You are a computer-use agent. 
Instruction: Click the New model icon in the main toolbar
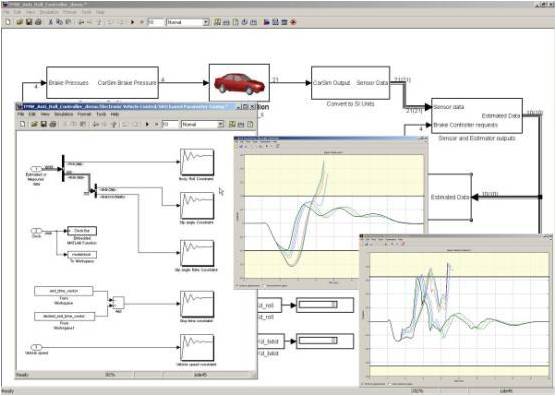(8, 22)
